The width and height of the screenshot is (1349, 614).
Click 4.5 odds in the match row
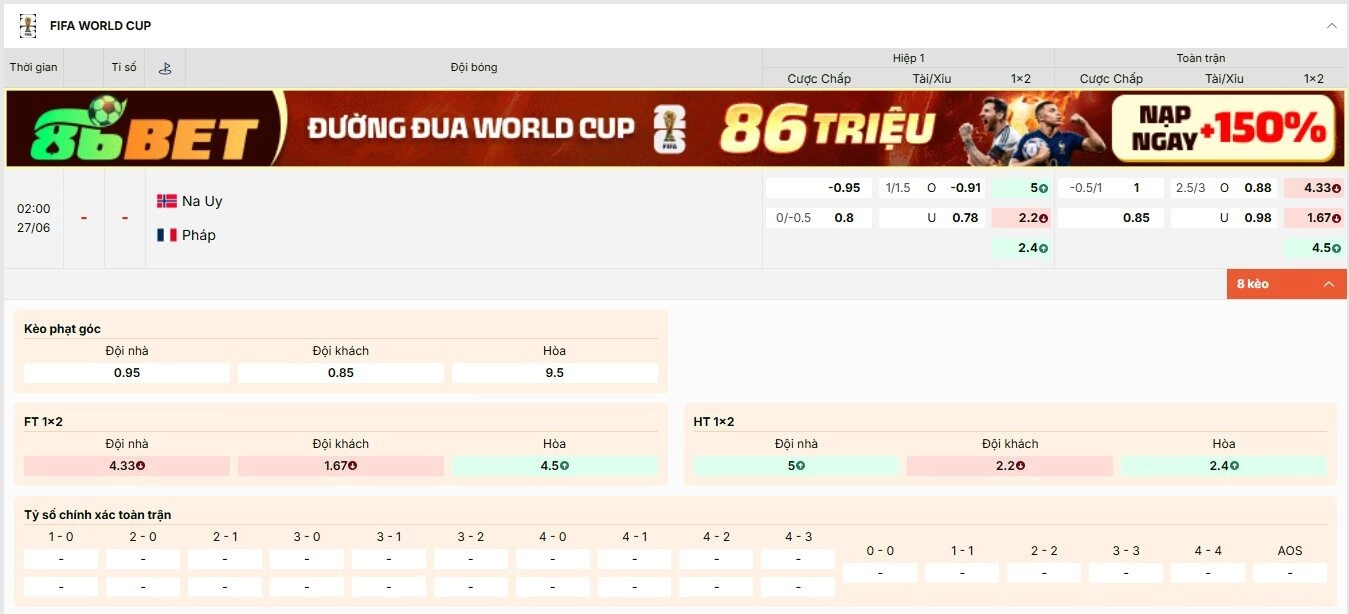point(1313,248)
